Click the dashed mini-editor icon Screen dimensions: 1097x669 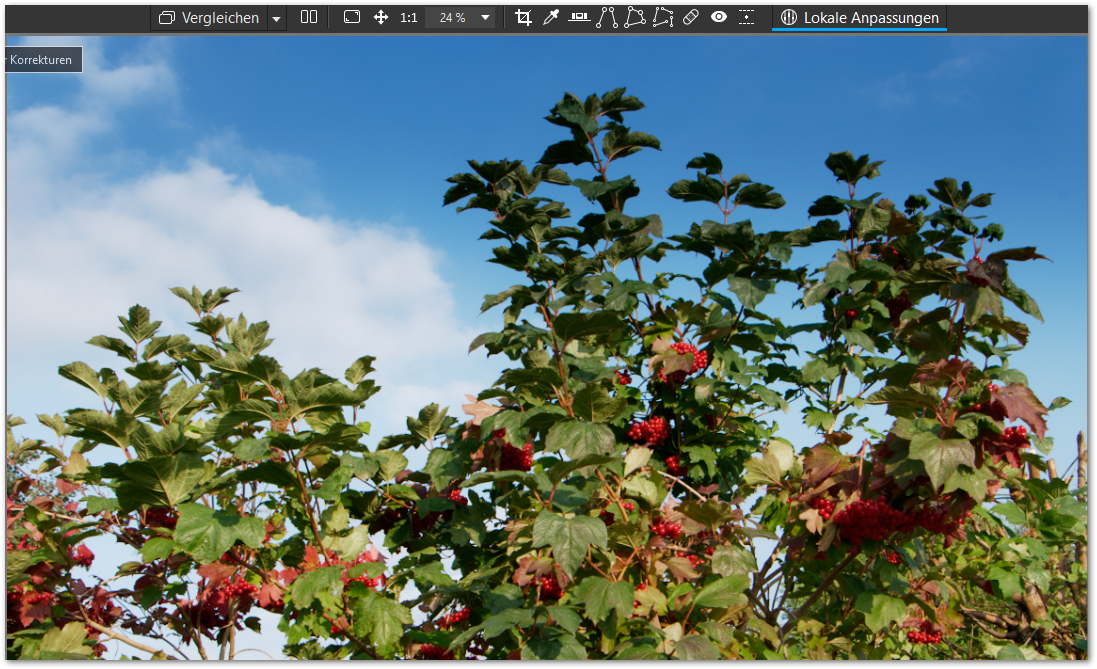pyautogui.click(x=747, y=17)
